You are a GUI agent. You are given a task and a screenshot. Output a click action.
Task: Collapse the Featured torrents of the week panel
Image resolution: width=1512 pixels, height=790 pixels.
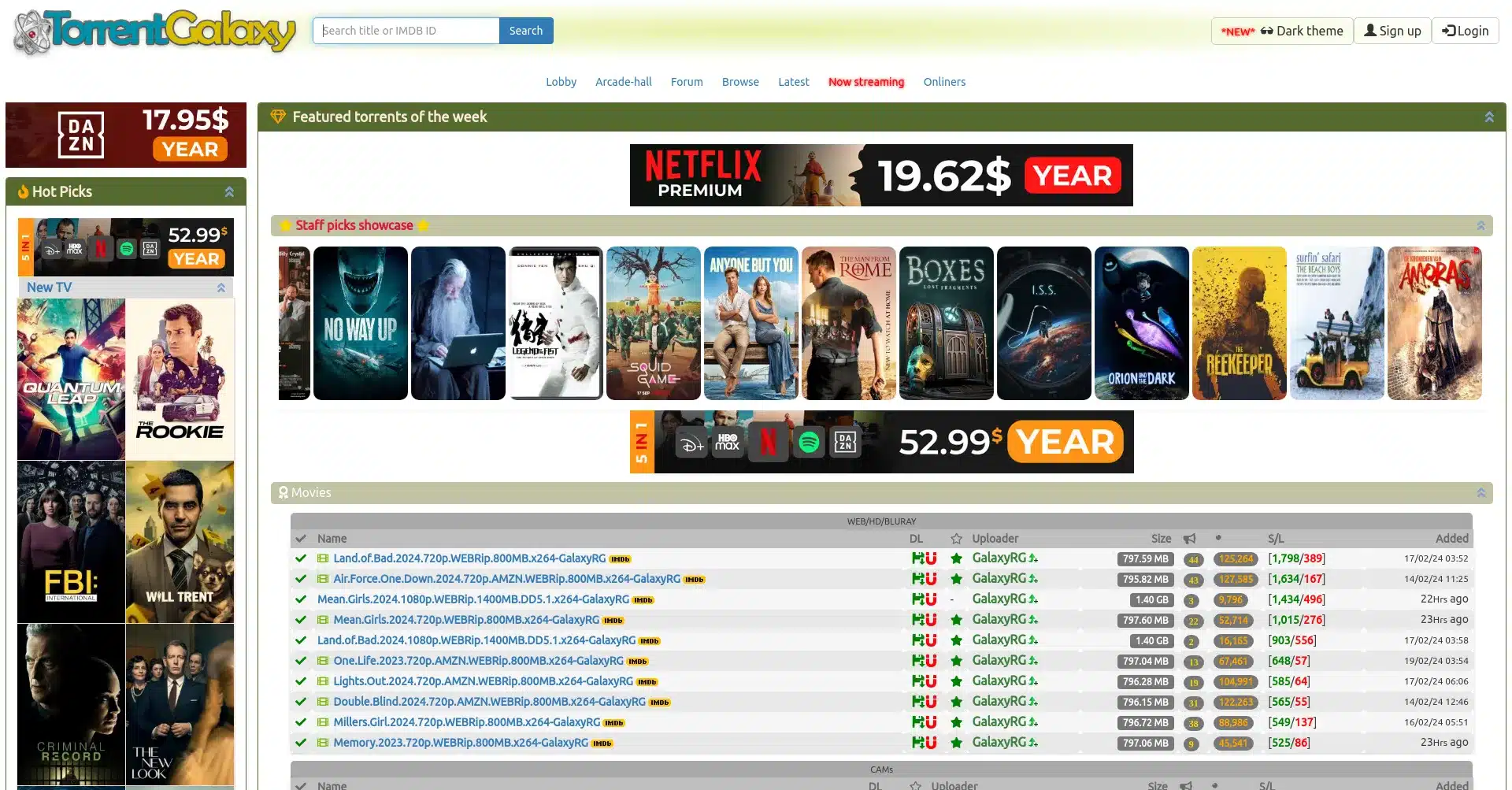(1489, 117)
